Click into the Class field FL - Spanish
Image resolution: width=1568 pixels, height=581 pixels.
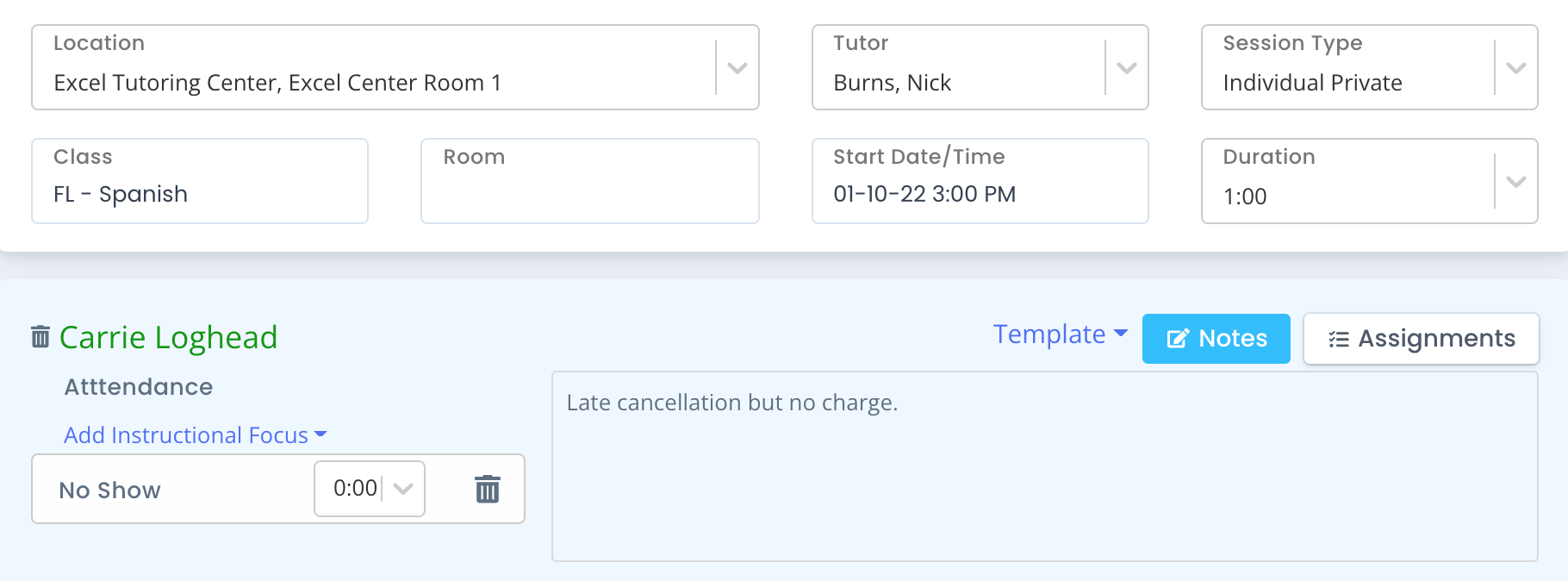(200, 181)
